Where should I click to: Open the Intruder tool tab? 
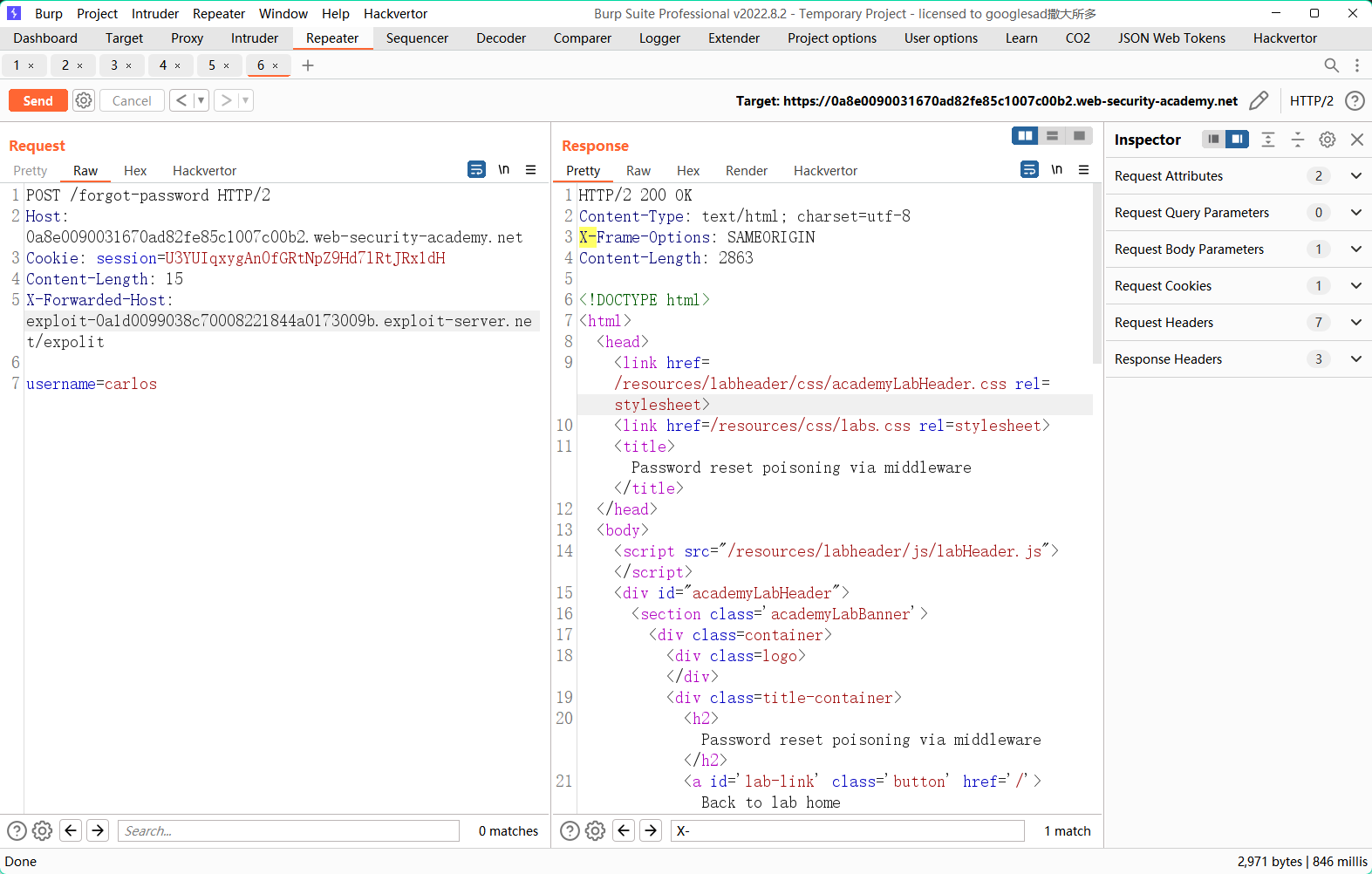255,38
